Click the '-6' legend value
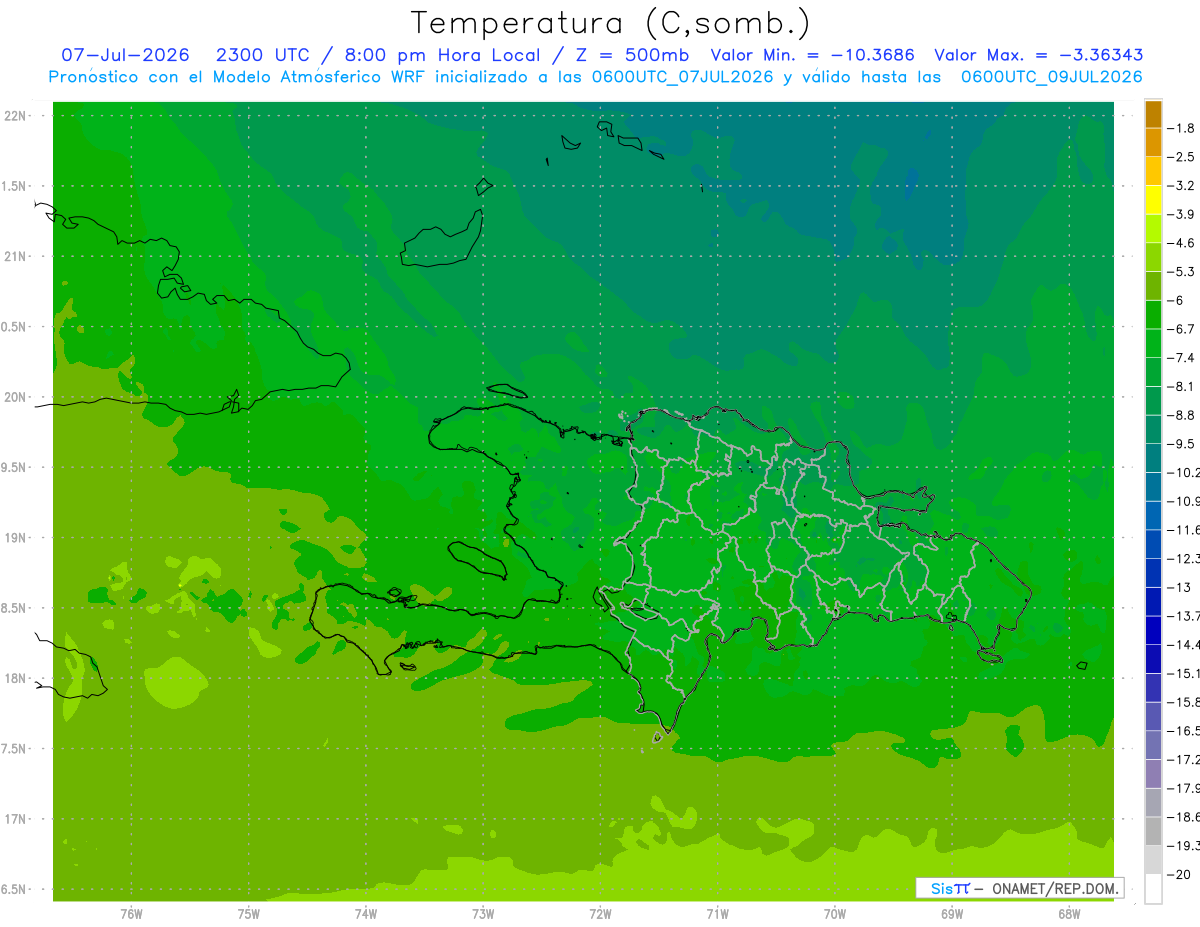The height and width of the screenshot is (927, 1200). (x=1178, y=300)
